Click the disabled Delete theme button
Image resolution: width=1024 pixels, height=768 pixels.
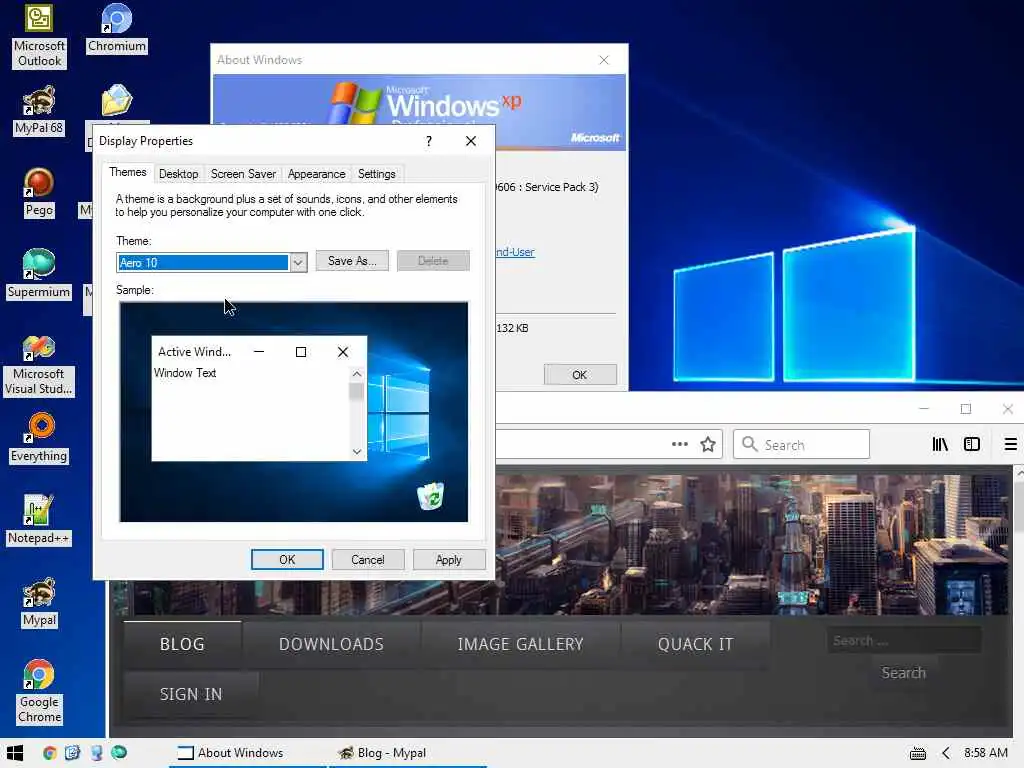(x=433, y=261)
